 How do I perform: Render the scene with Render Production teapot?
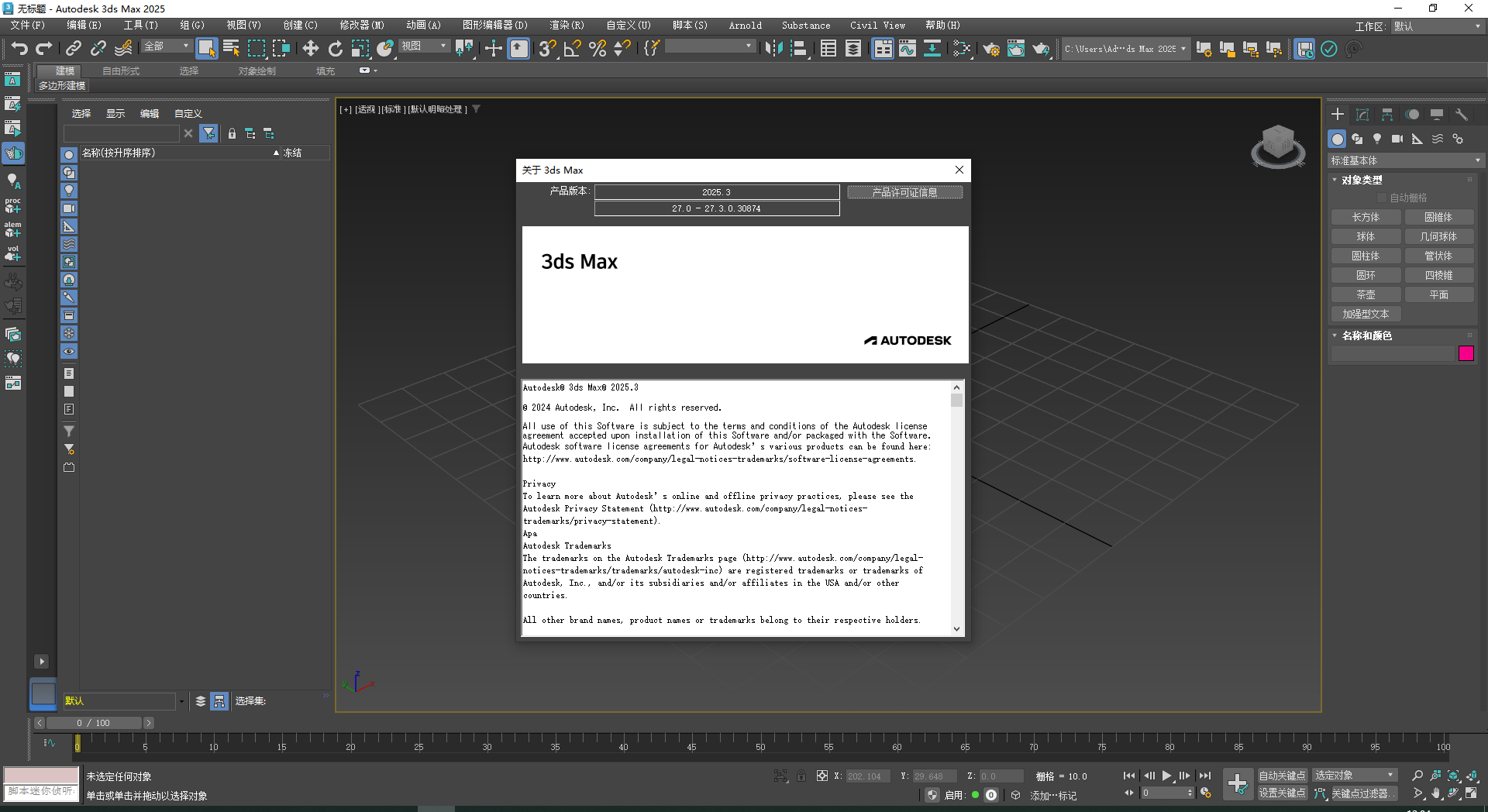pyautogui.click(x=1041, y=49)
